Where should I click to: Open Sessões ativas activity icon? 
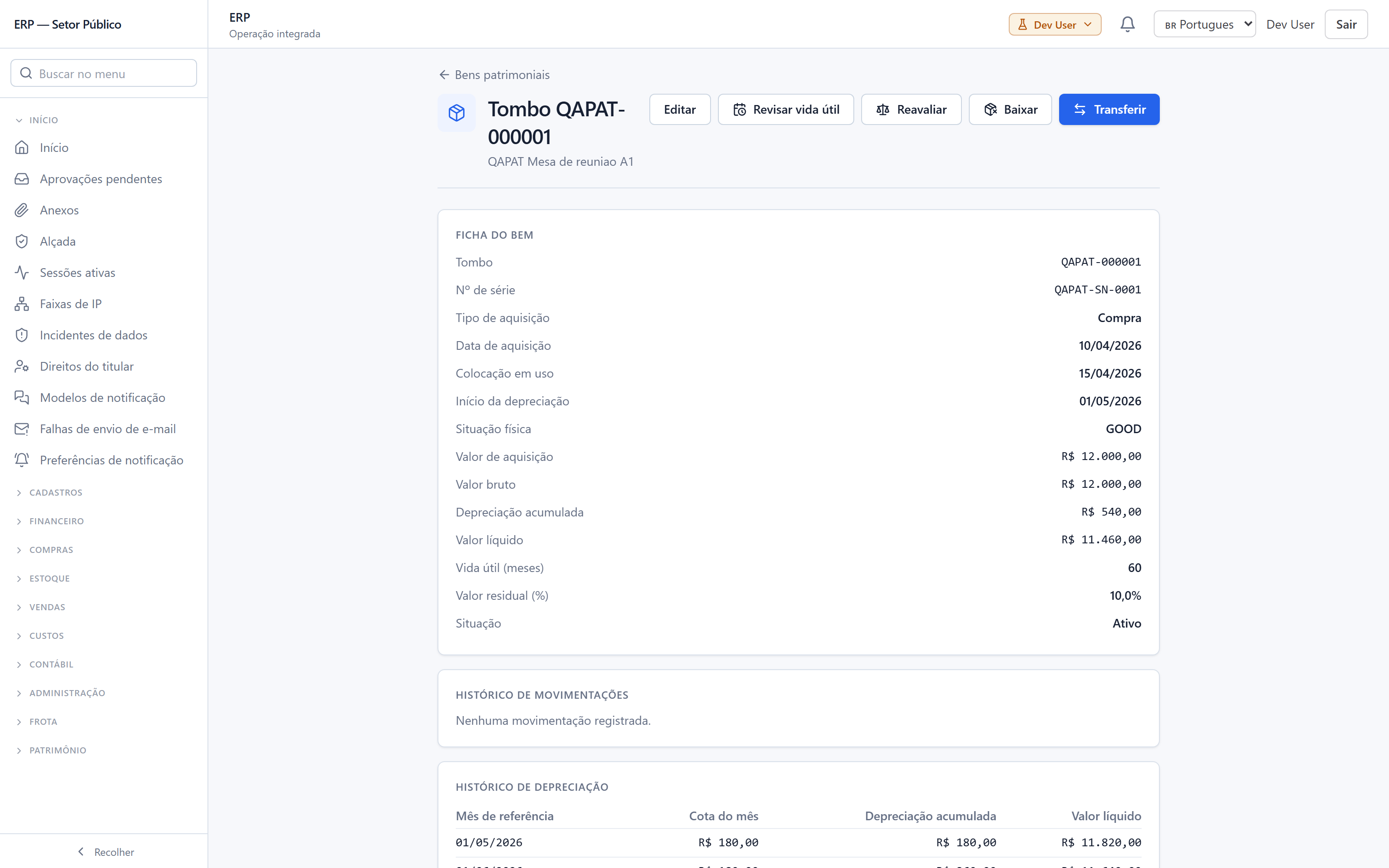pyautogui.click(x=22, y=273)
